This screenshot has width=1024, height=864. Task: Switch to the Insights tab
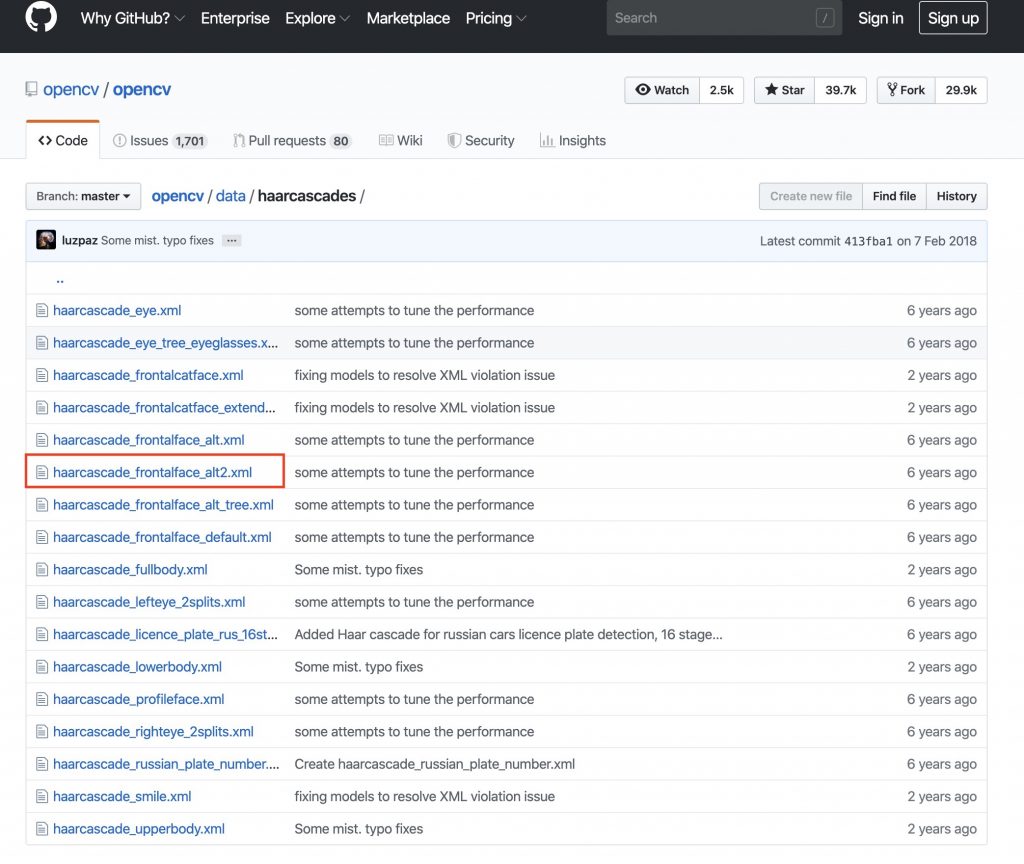(573, 140)
